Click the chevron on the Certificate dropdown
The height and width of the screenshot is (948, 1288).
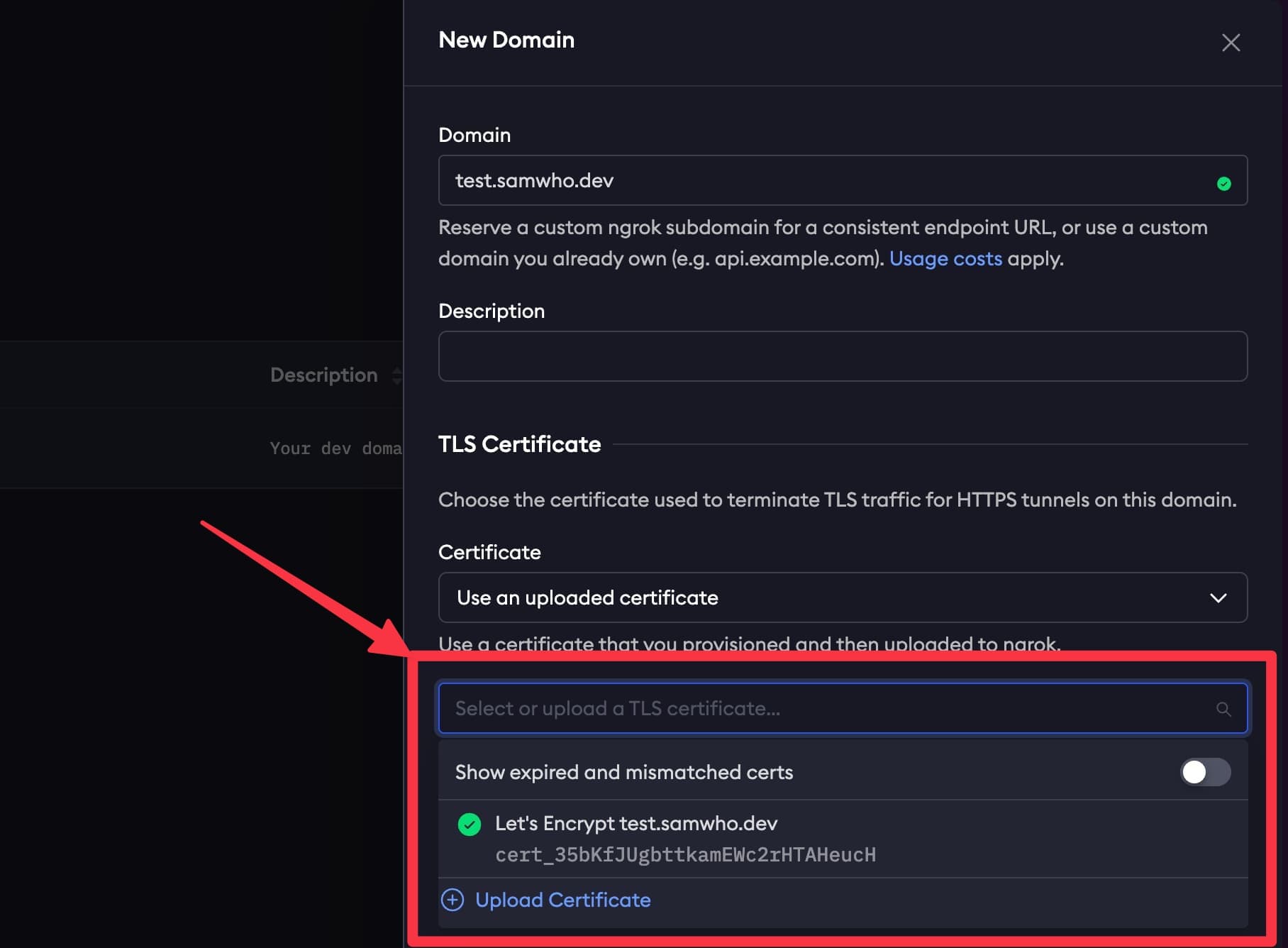[1219, 597]
